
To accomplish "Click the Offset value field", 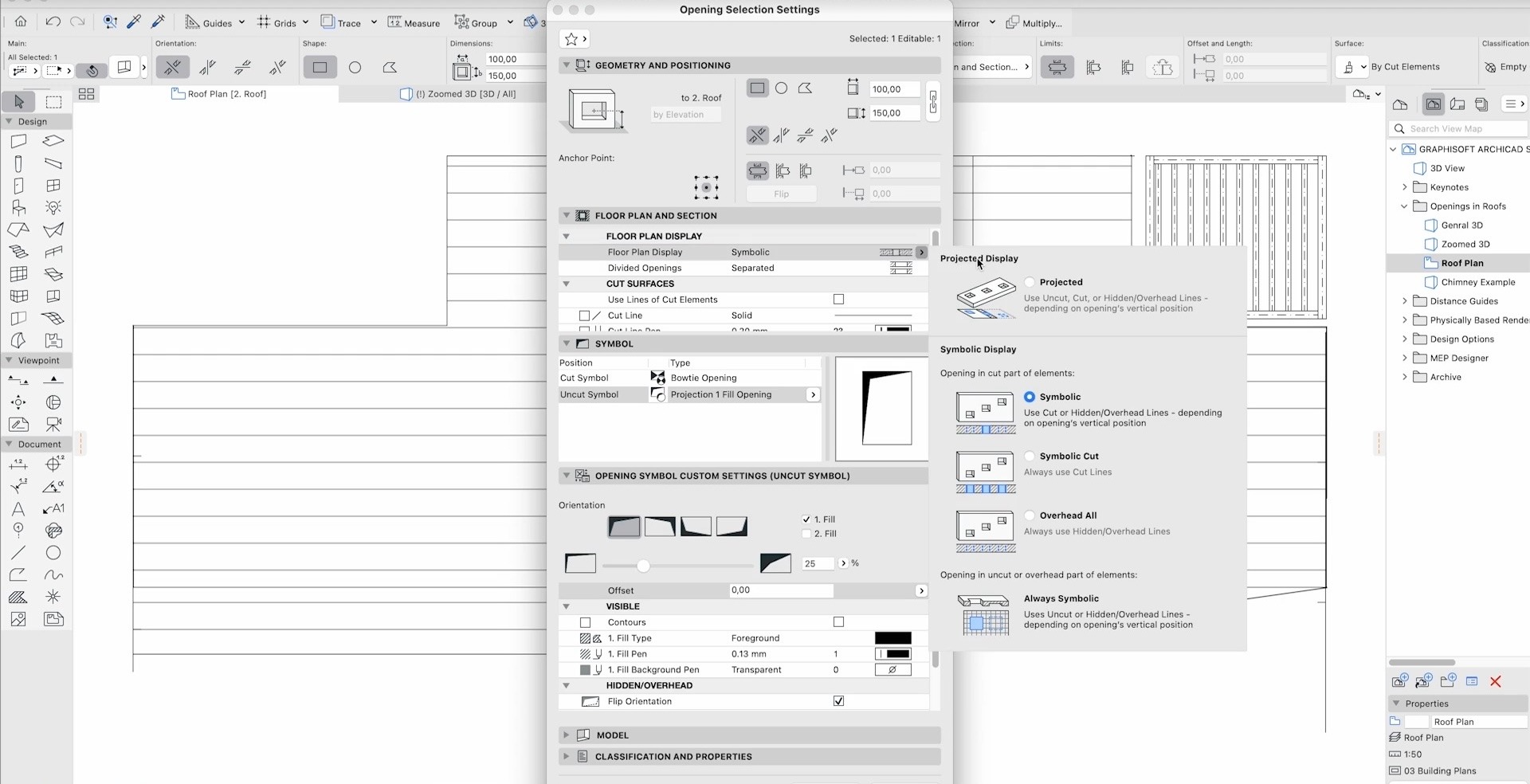I will tap(781, 590).
